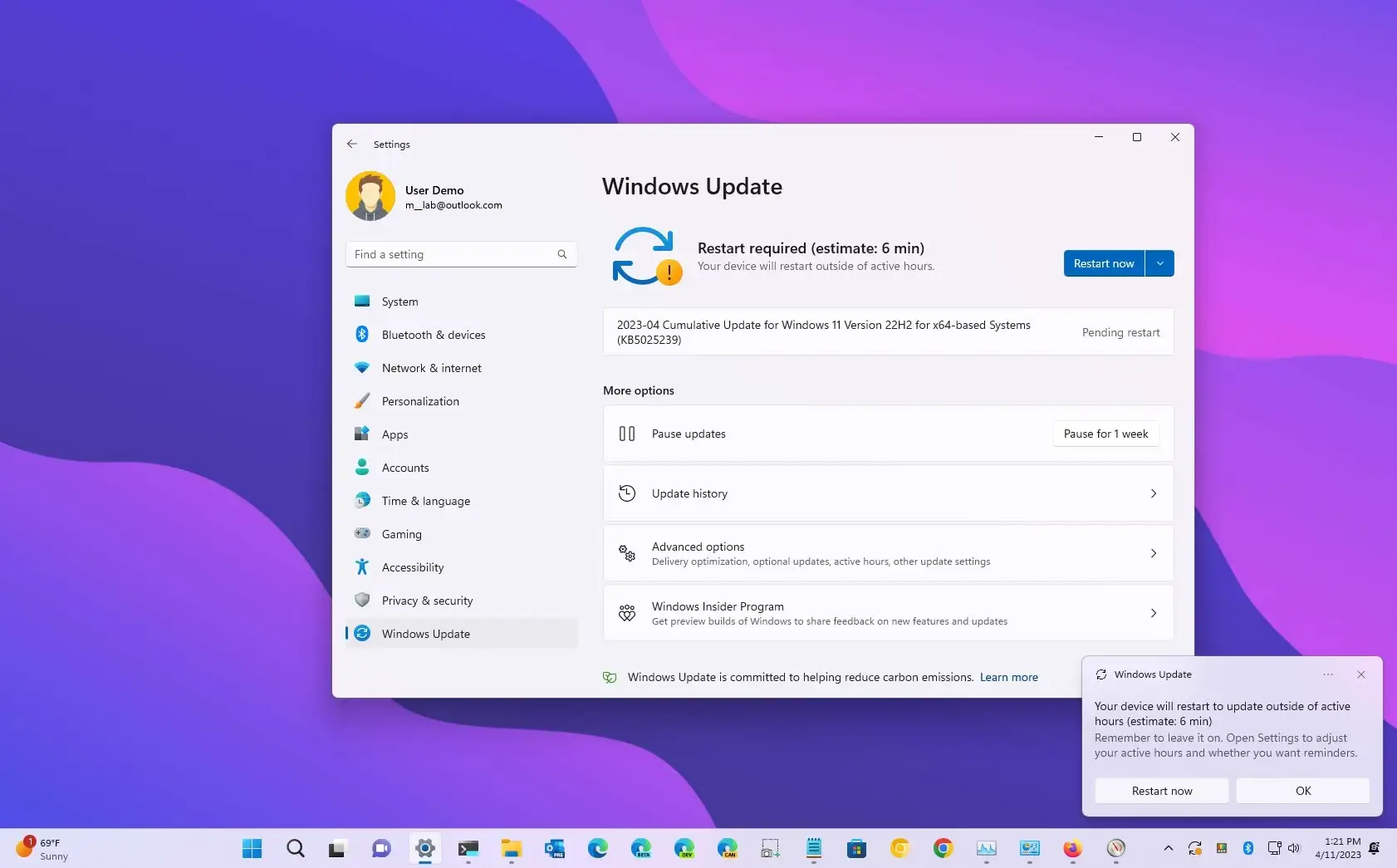Launch Firefox from the taskbar
Image resolution: width=1397 pixels, height=868 pixels.
[1072, 848]
